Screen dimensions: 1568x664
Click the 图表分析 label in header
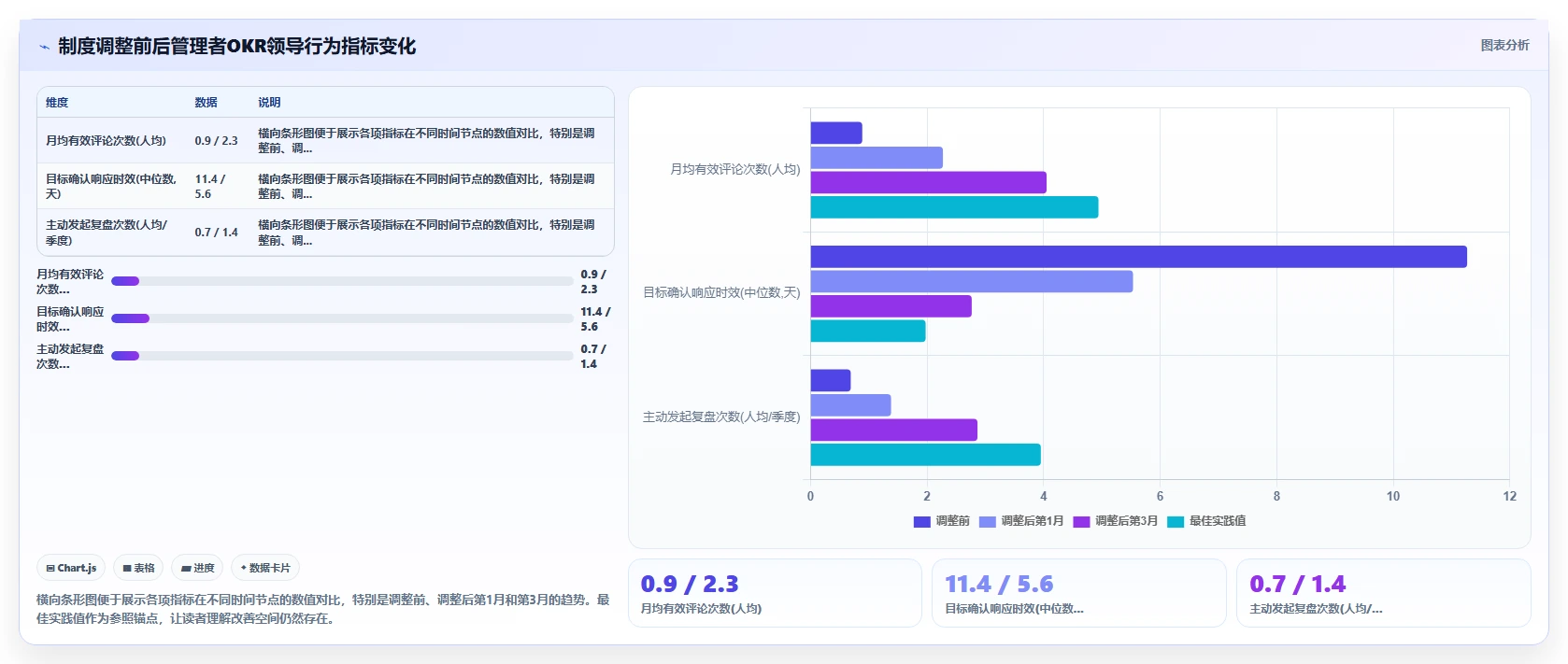tap(1504, 45)
